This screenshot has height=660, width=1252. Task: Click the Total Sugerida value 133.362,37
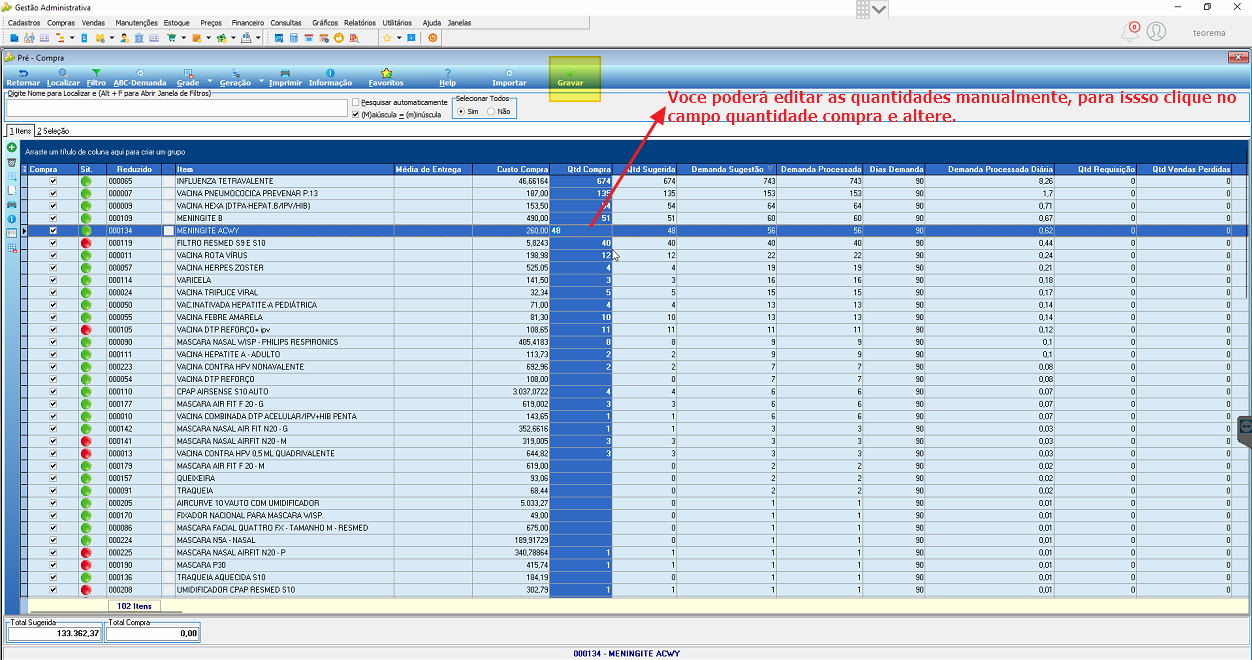[54, 633]
